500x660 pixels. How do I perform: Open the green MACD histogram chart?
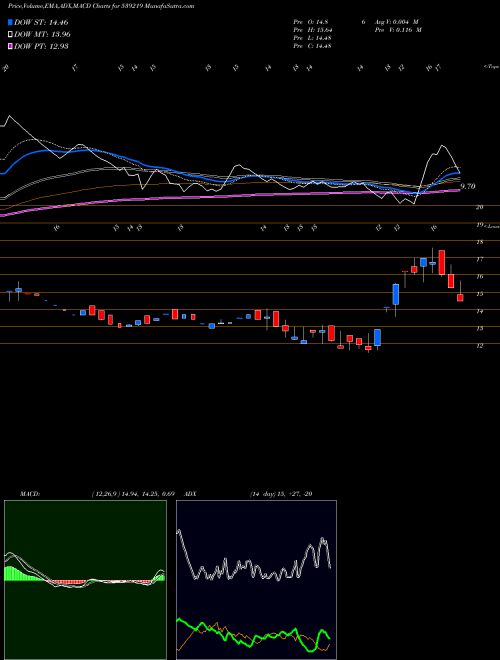pyautogui.click(x=85, y=580)
